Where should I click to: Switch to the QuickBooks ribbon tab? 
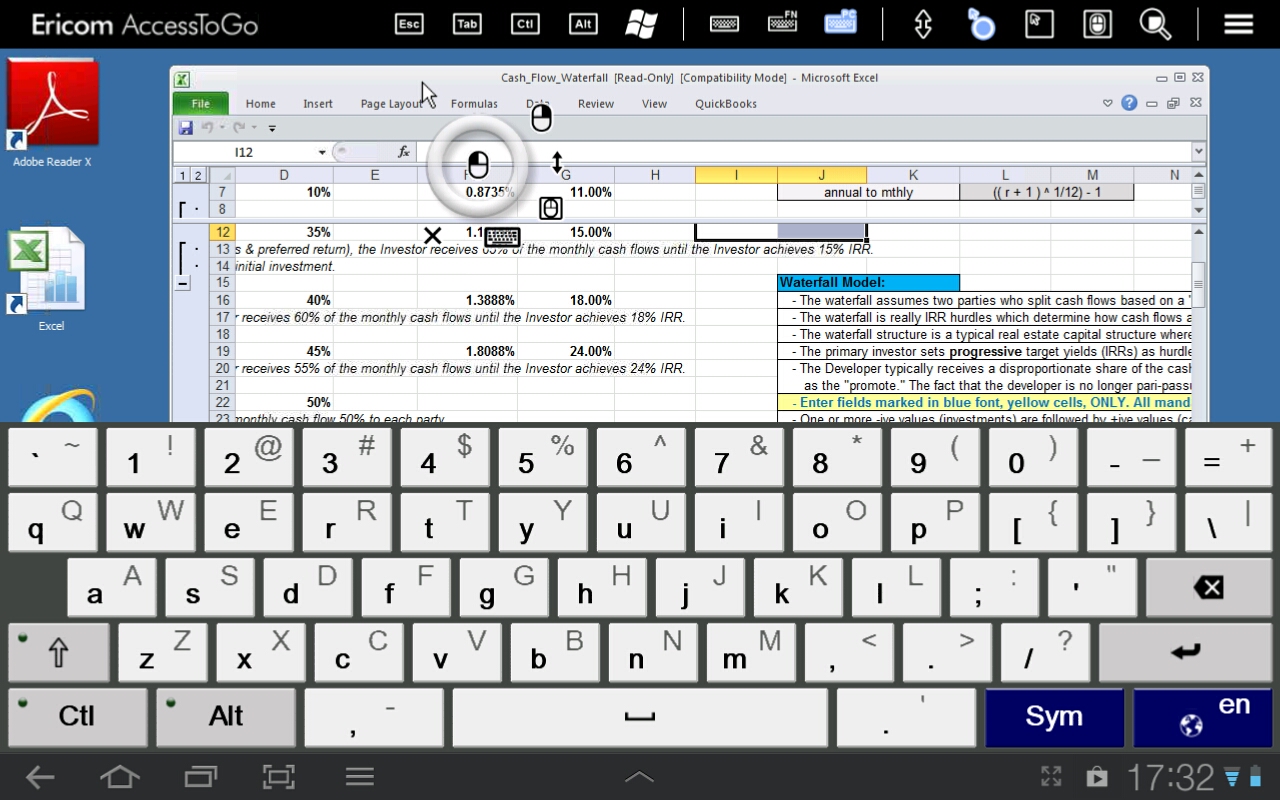[726, 104]
